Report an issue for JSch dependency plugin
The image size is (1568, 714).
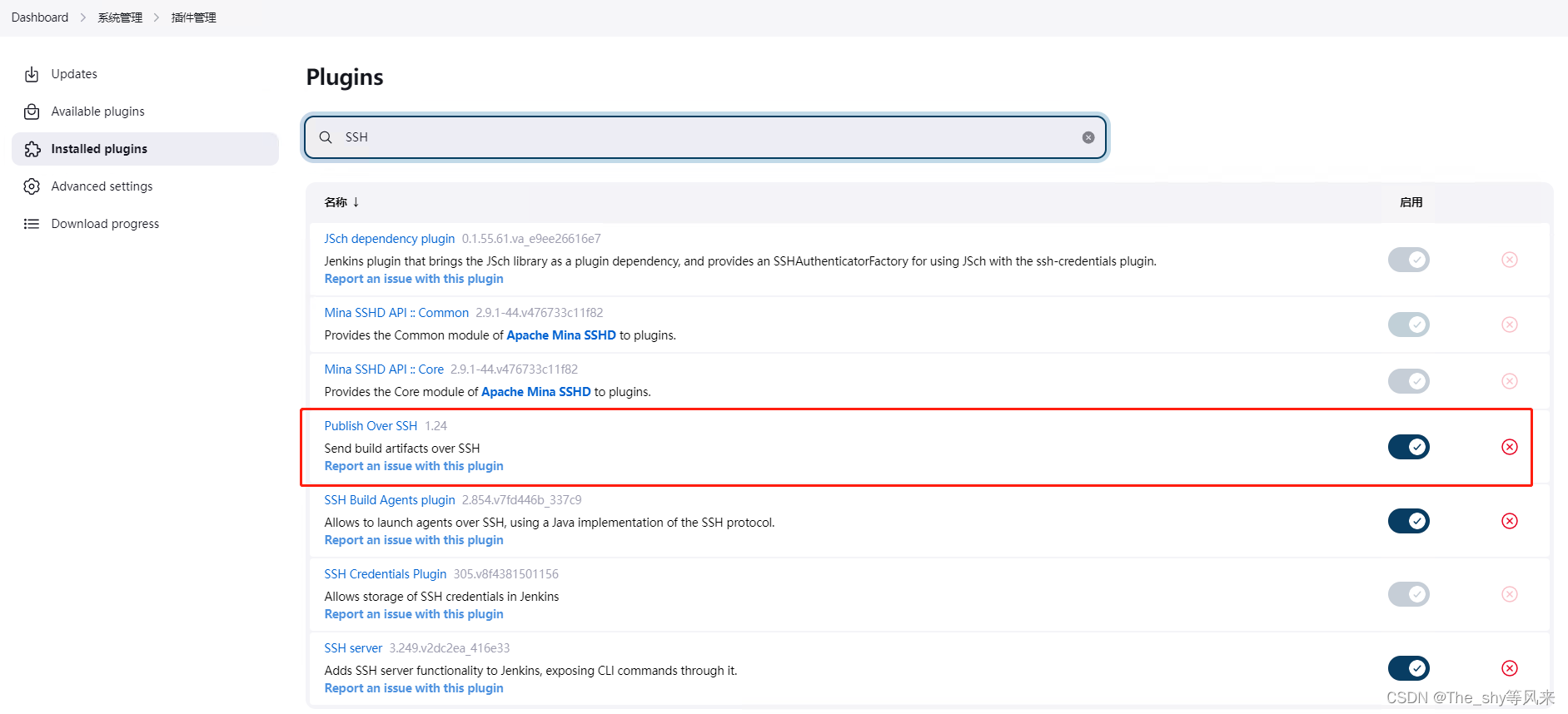click(414, 279)
